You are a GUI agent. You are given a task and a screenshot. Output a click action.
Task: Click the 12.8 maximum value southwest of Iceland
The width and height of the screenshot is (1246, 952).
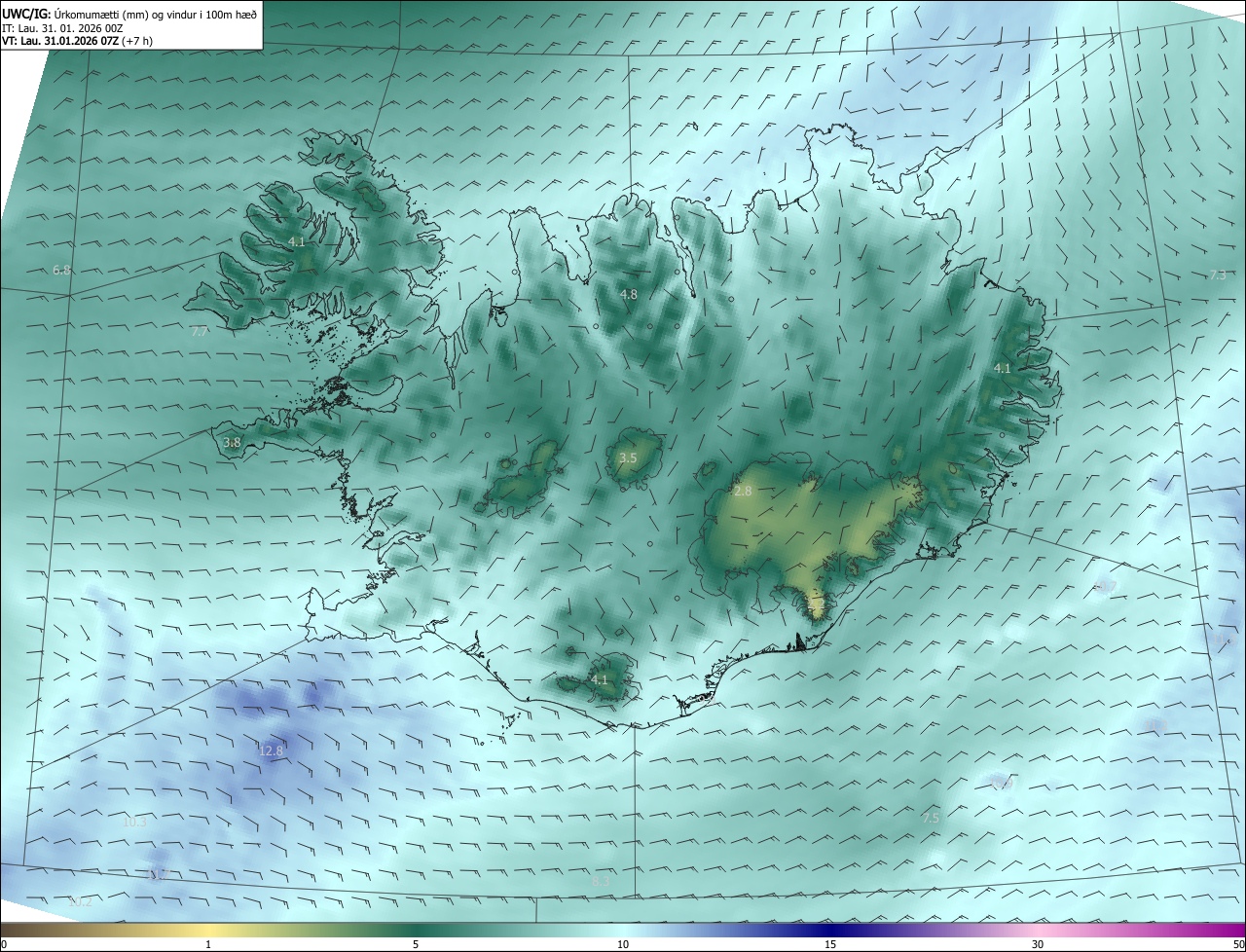272,751
